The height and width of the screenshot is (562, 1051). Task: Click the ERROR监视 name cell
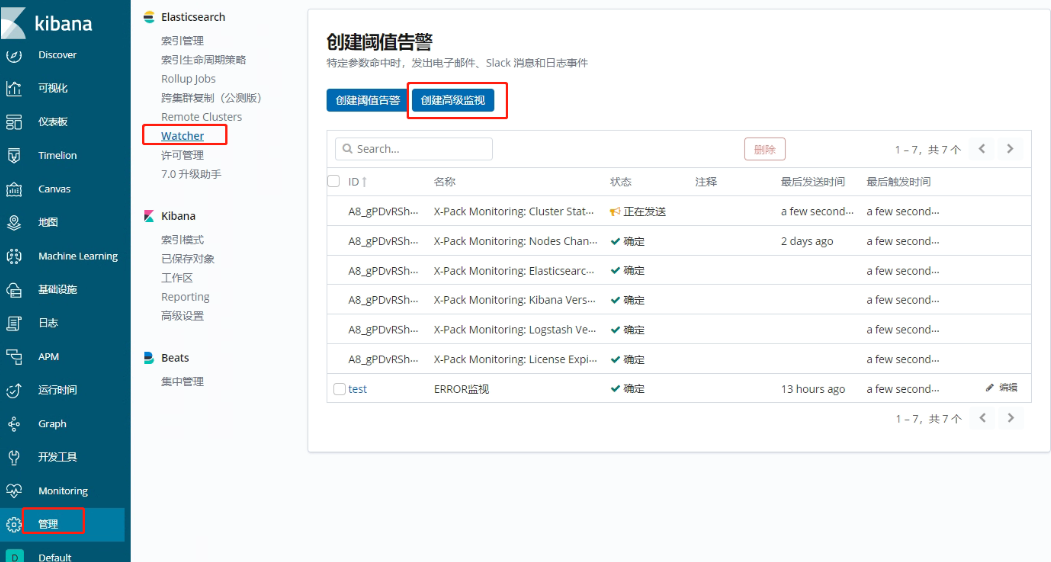(x=461, y=389)
